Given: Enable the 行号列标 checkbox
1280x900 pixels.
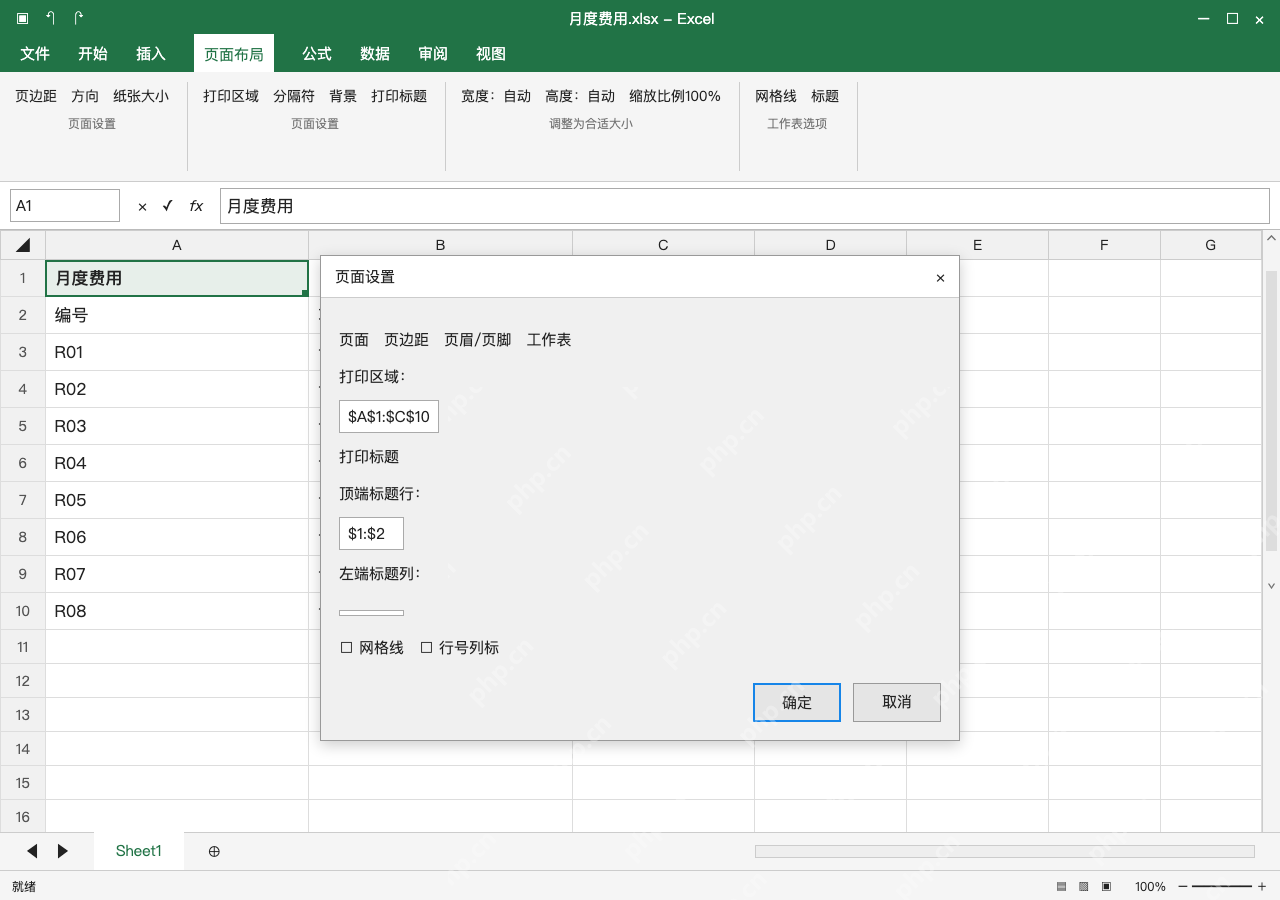Looking at the screenshot, I should 427,648.
